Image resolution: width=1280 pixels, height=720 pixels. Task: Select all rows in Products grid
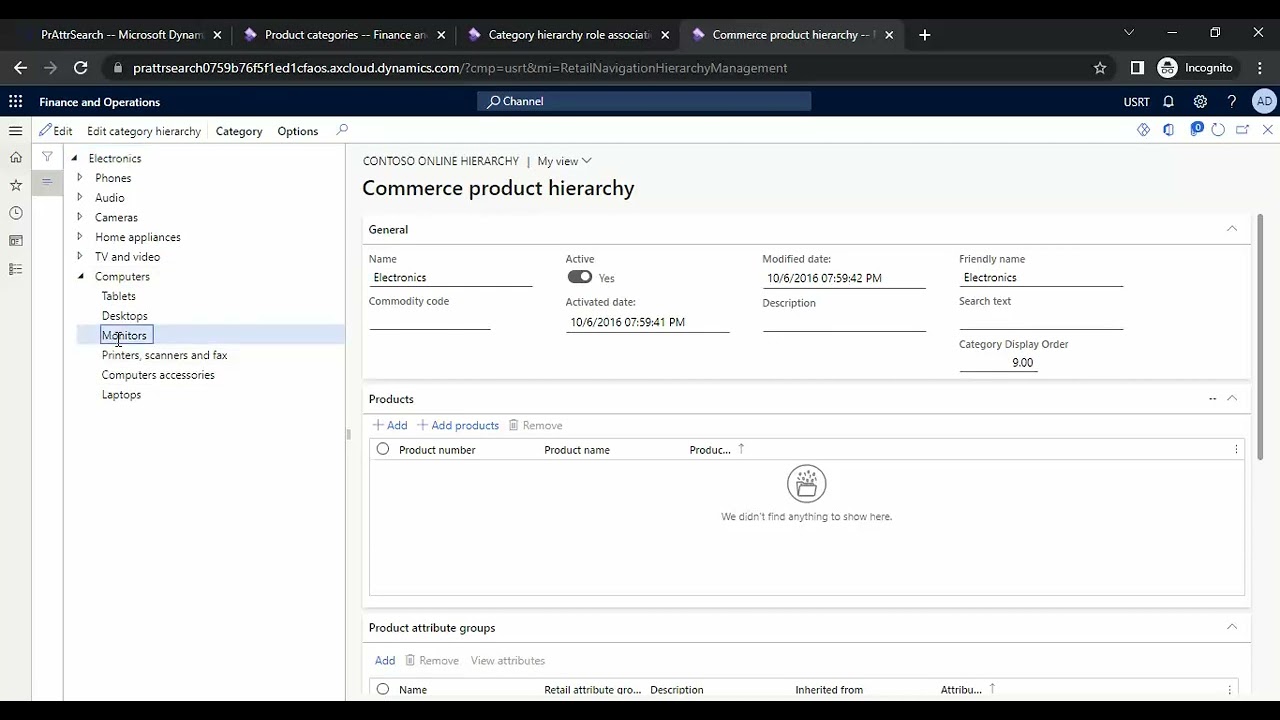click(x=383, y=450)
